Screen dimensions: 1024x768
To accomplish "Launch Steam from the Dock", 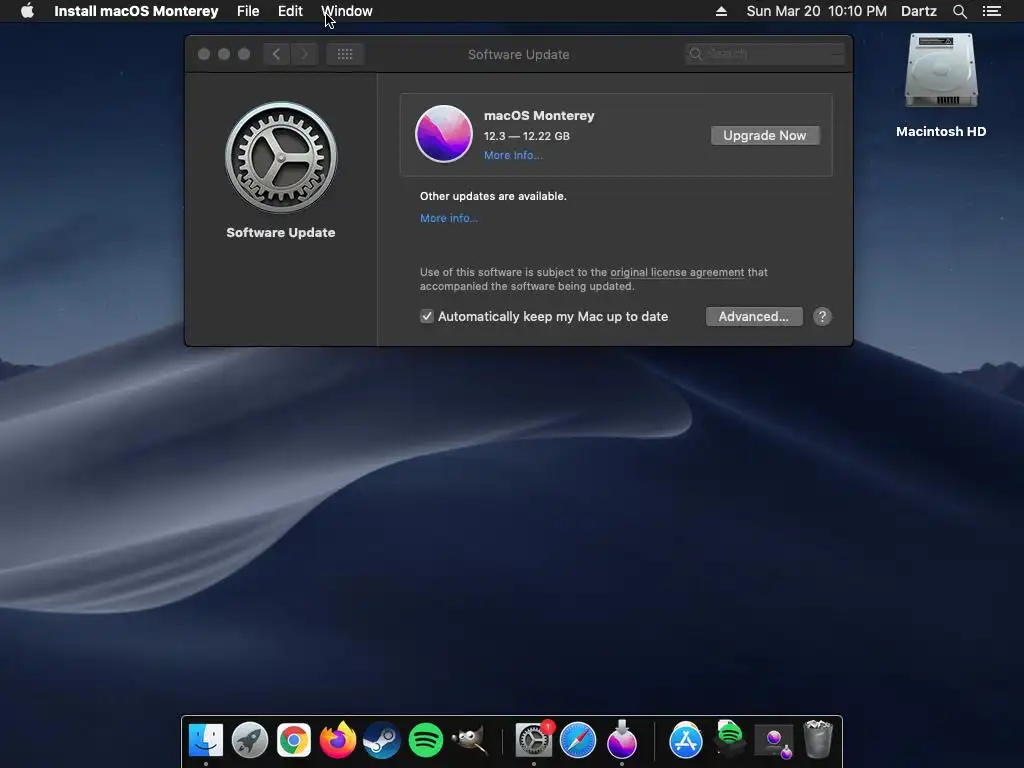I will click(x=381, y=740).
